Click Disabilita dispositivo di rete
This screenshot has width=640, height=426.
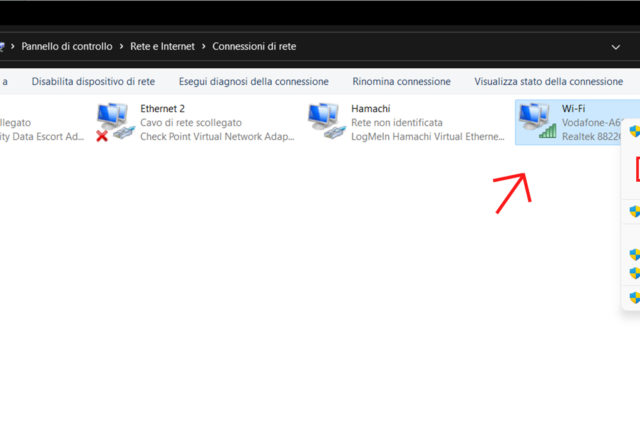(x=93, y=81)
